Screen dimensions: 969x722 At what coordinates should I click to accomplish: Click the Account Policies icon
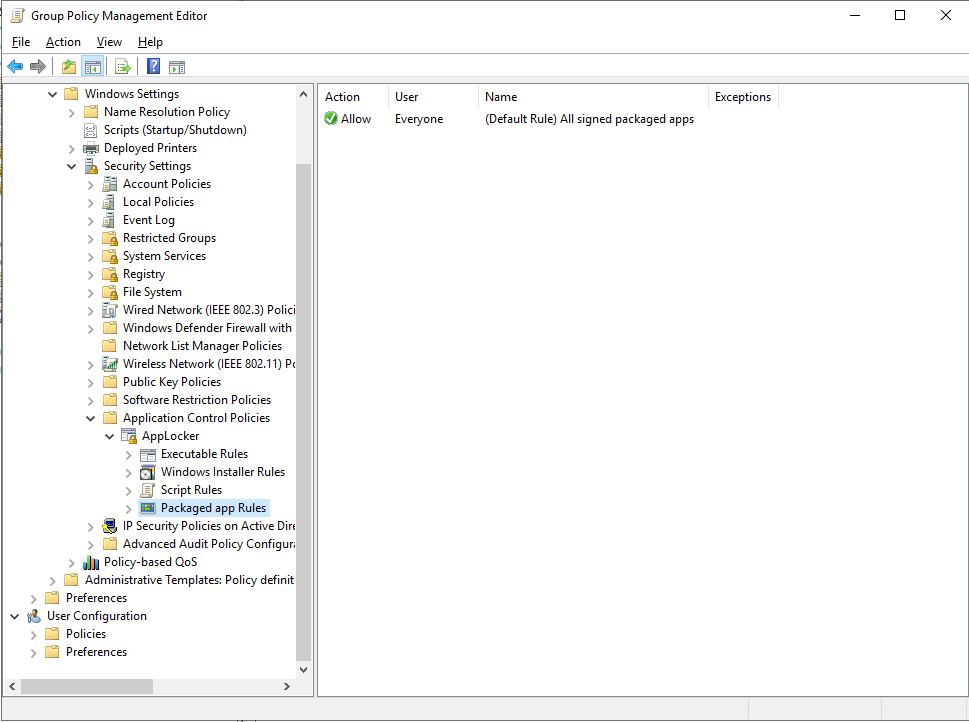[x=109, y=184]
